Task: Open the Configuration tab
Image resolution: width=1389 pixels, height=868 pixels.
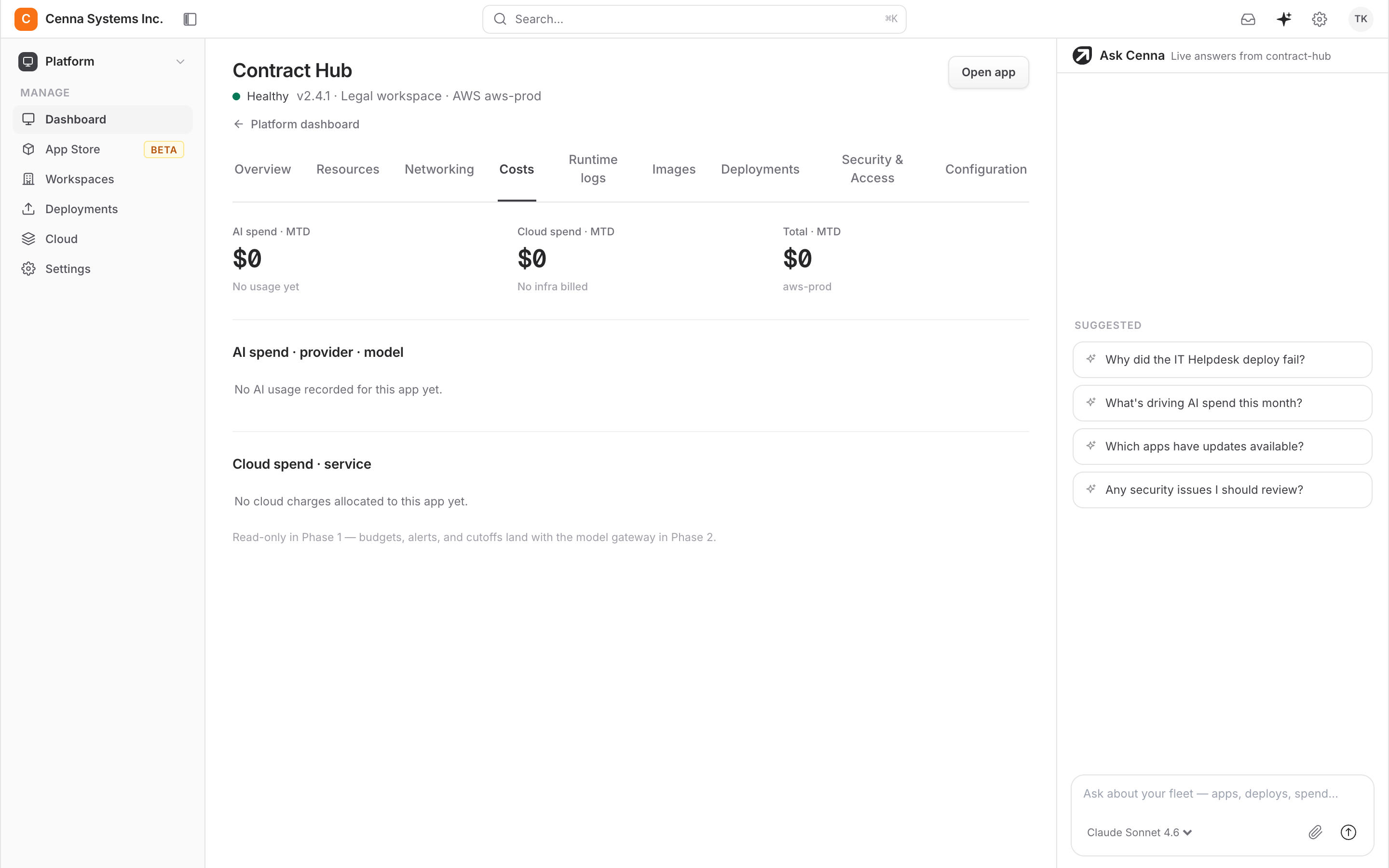Action: pos(985,169)
